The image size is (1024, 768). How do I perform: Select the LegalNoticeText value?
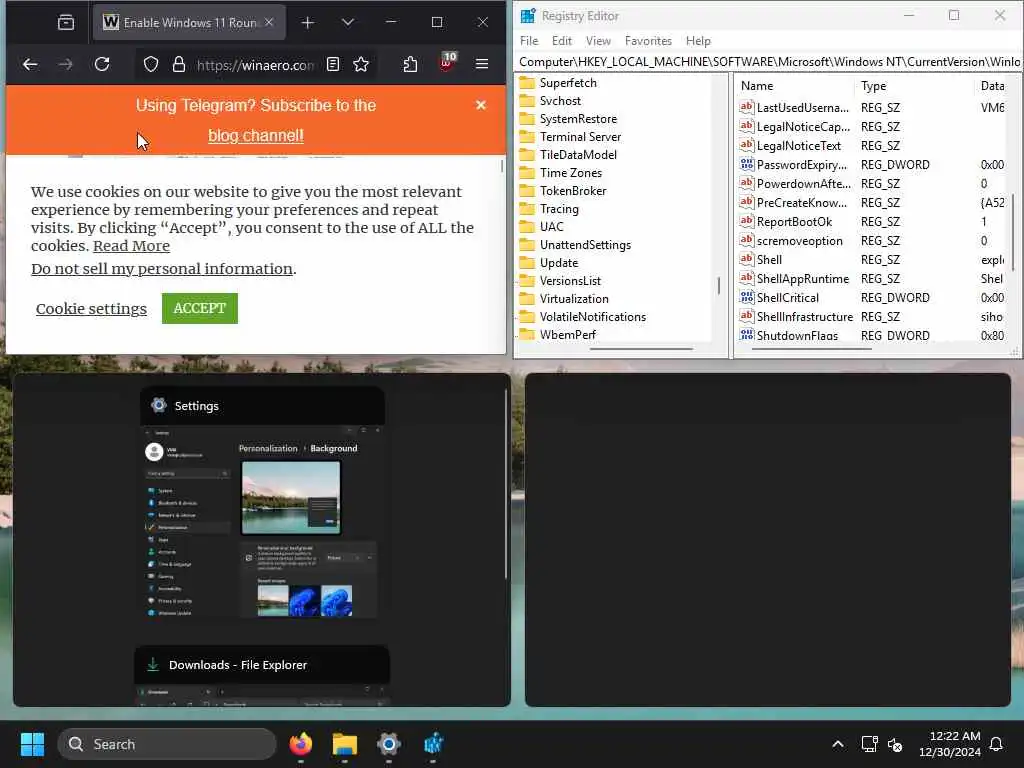[799, 146]
